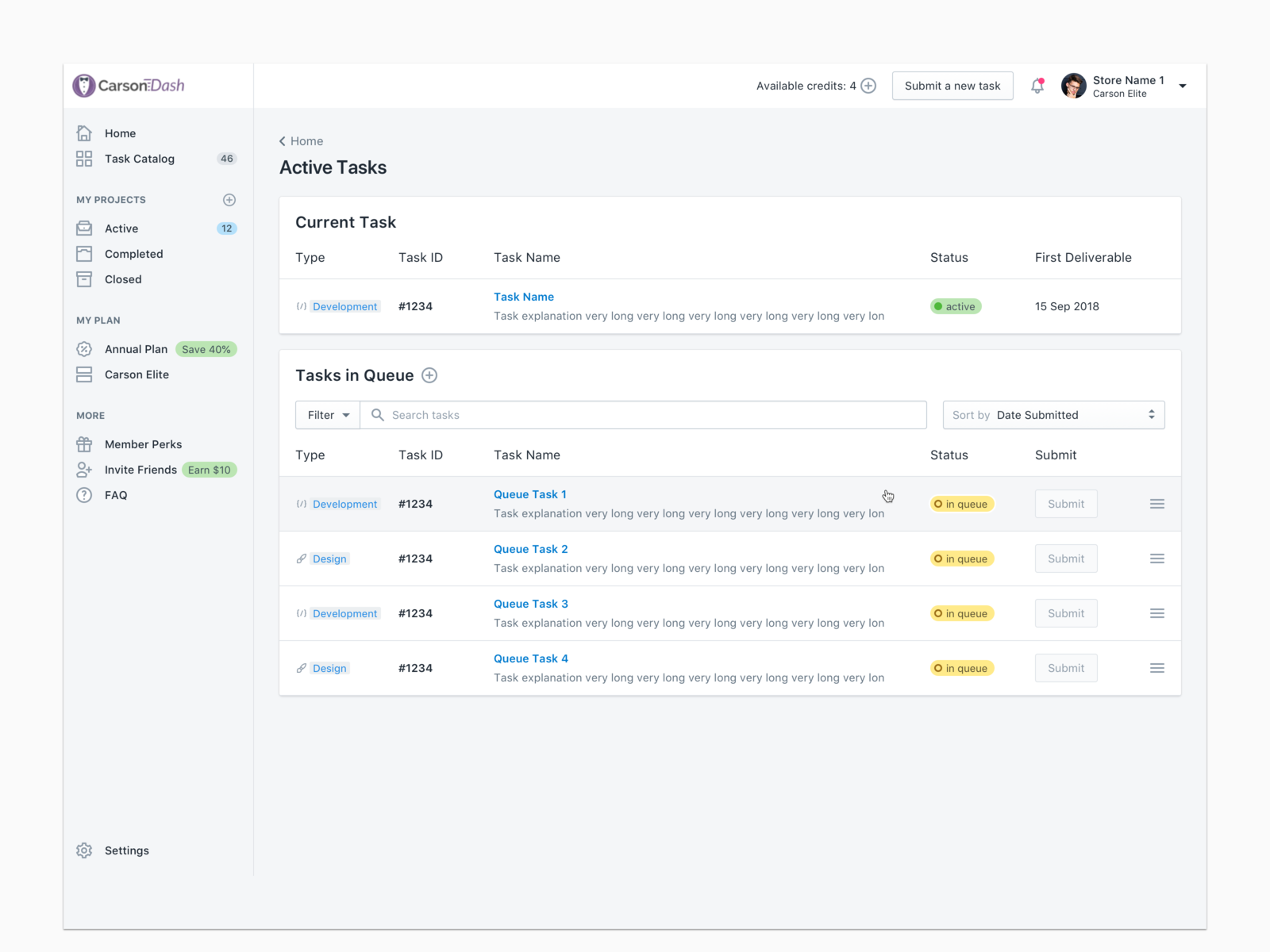Click the plus icon beside Available credits
The image size is (1270, 952).
pos(868,86)
